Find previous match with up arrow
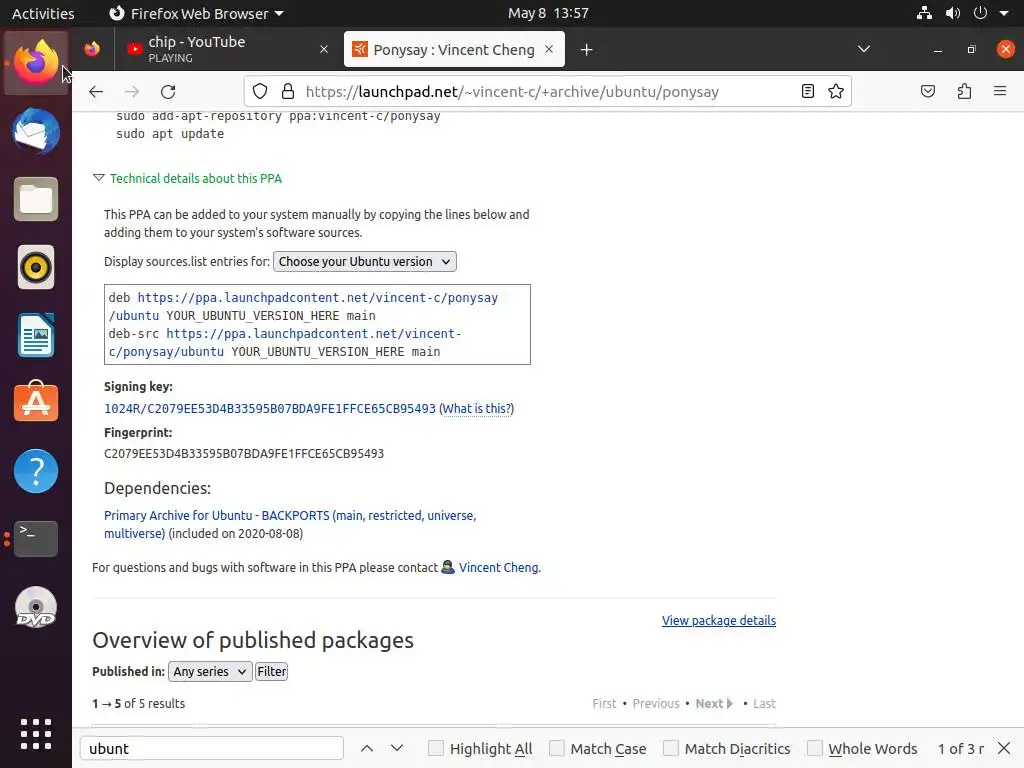Viewport: 1024px width, 768px height. click(367, 748)
